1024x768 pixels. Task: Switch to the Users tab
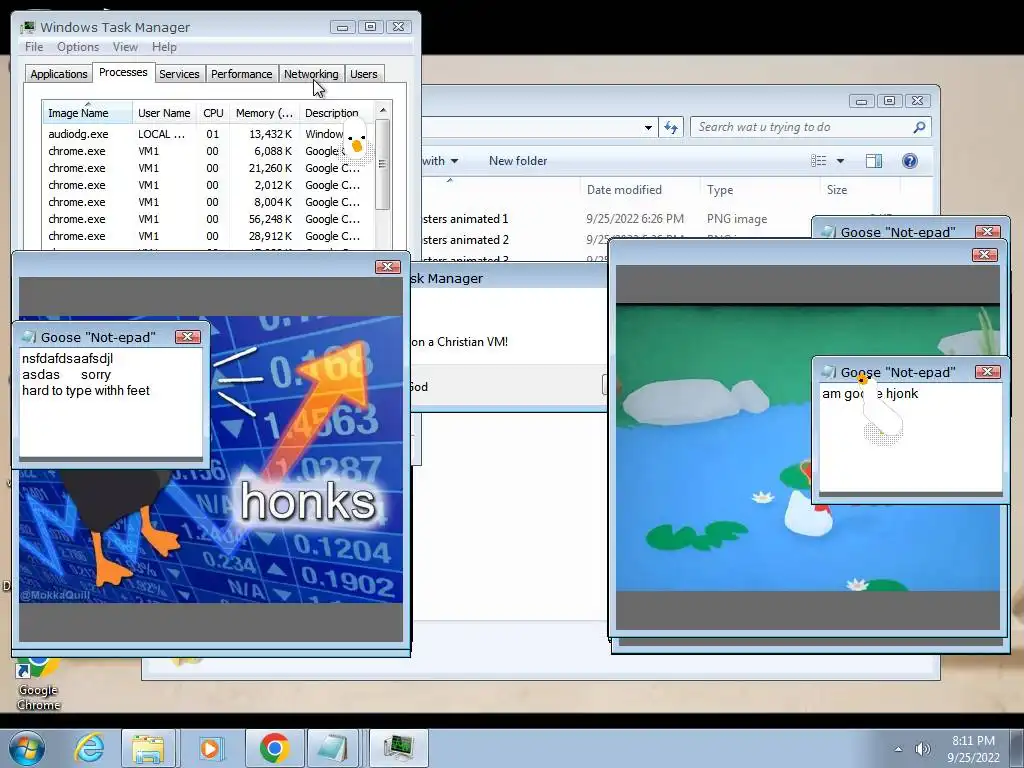[x=363, y=74]
